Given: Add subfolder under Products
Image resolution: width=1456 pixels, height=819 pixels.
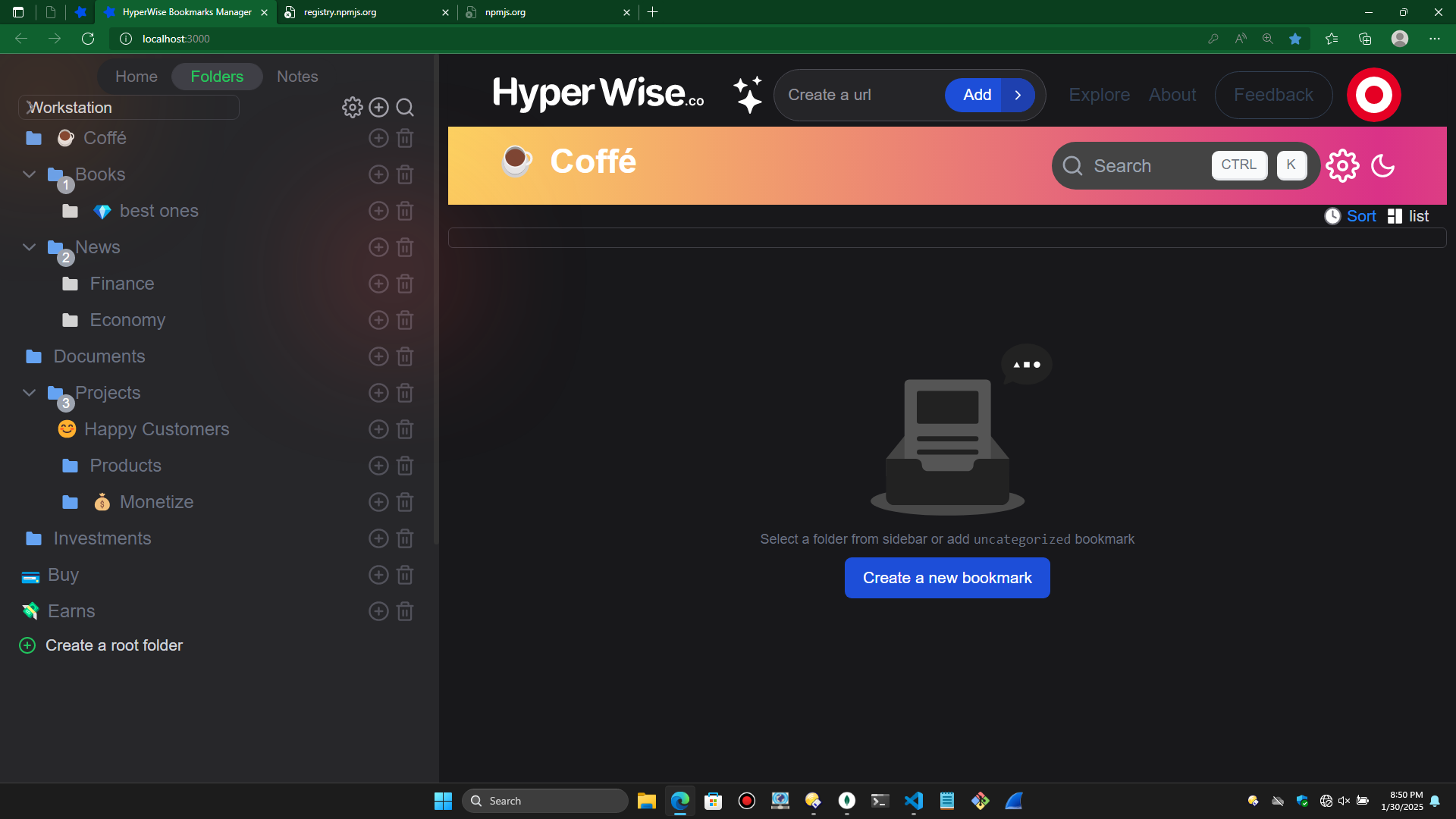Looking at the screenshot, I should coord(378,466).
